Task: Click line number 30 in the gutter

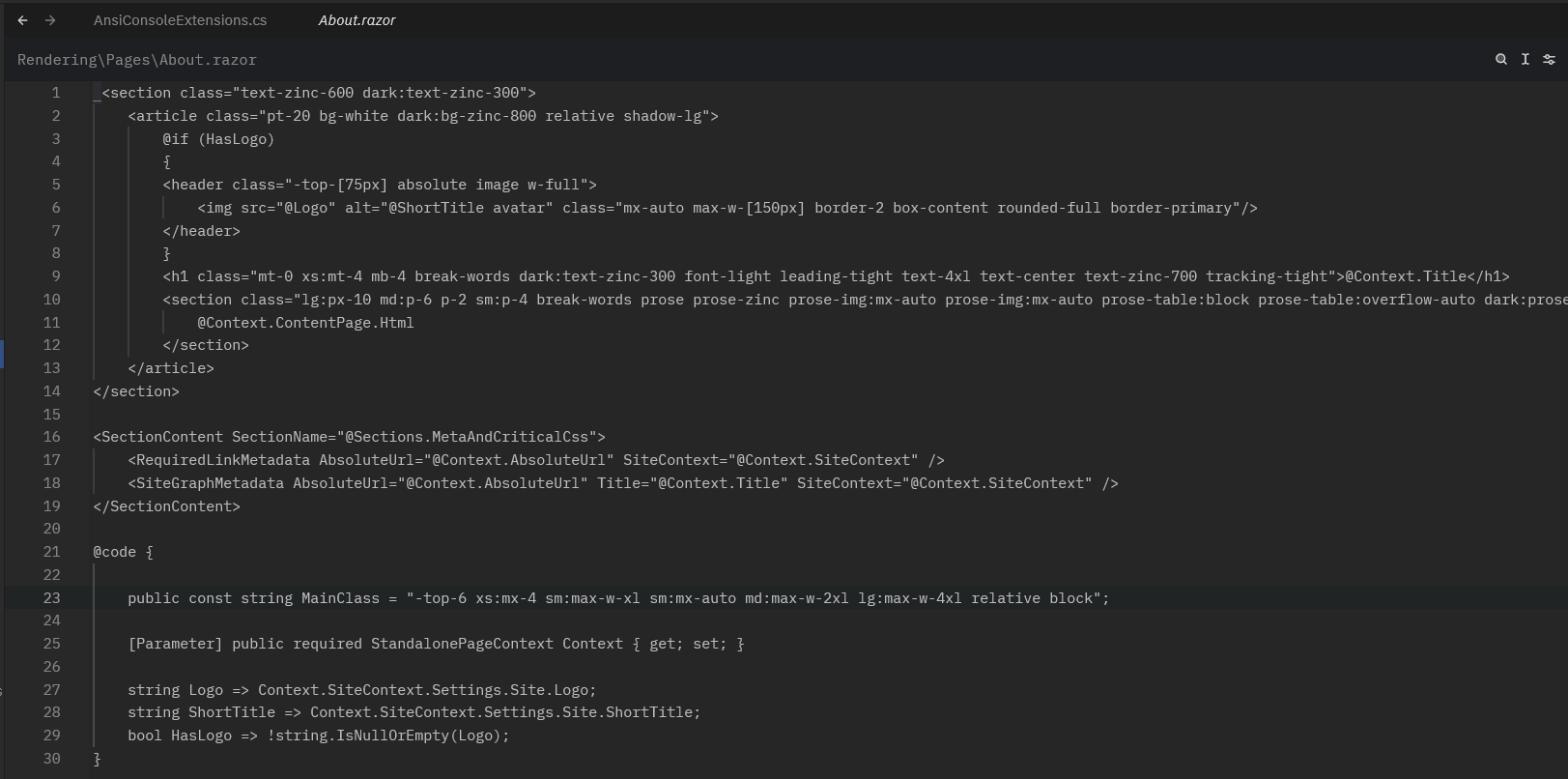Action: click(x=51, y=759)
